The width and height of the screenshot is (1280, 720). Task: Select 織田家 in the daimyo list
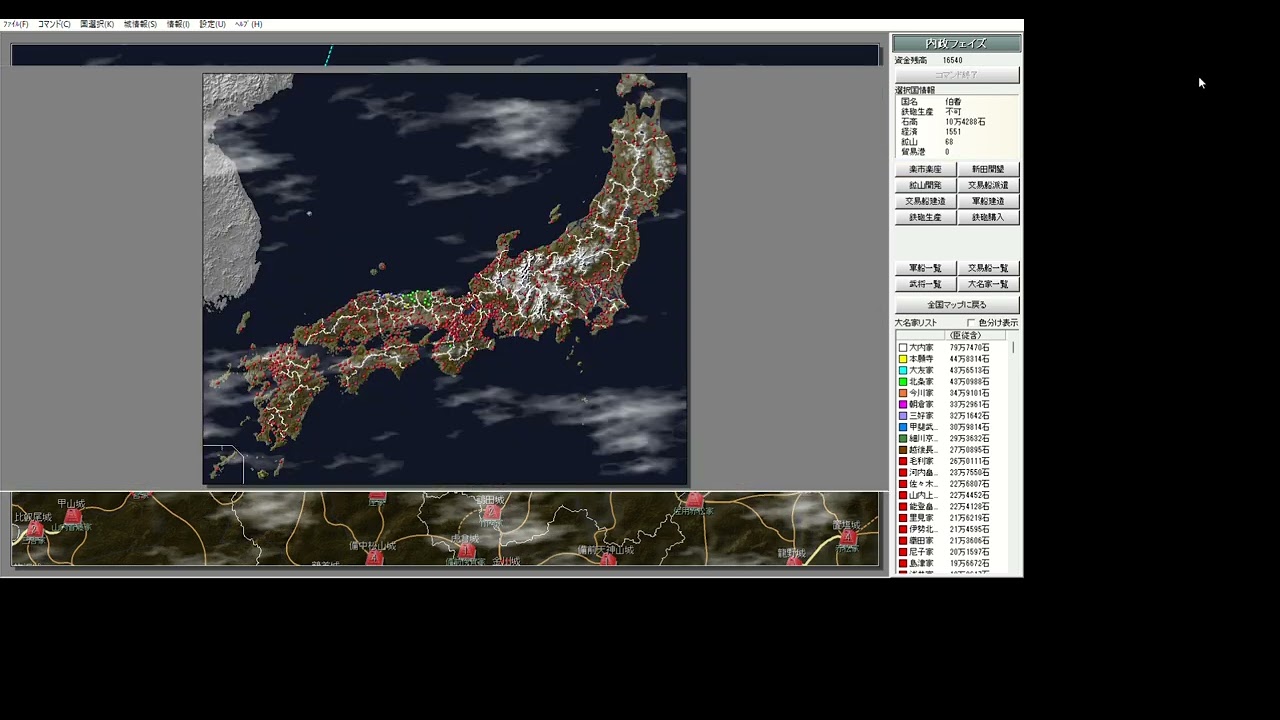point(921,541)
